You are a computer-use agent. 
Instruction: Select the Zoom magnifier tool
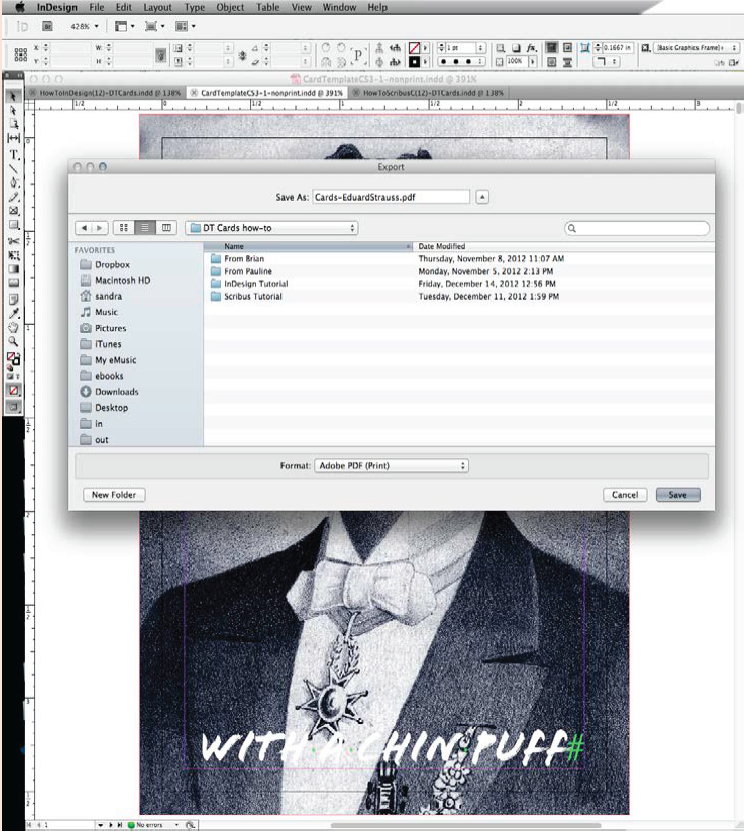(14, 341)
